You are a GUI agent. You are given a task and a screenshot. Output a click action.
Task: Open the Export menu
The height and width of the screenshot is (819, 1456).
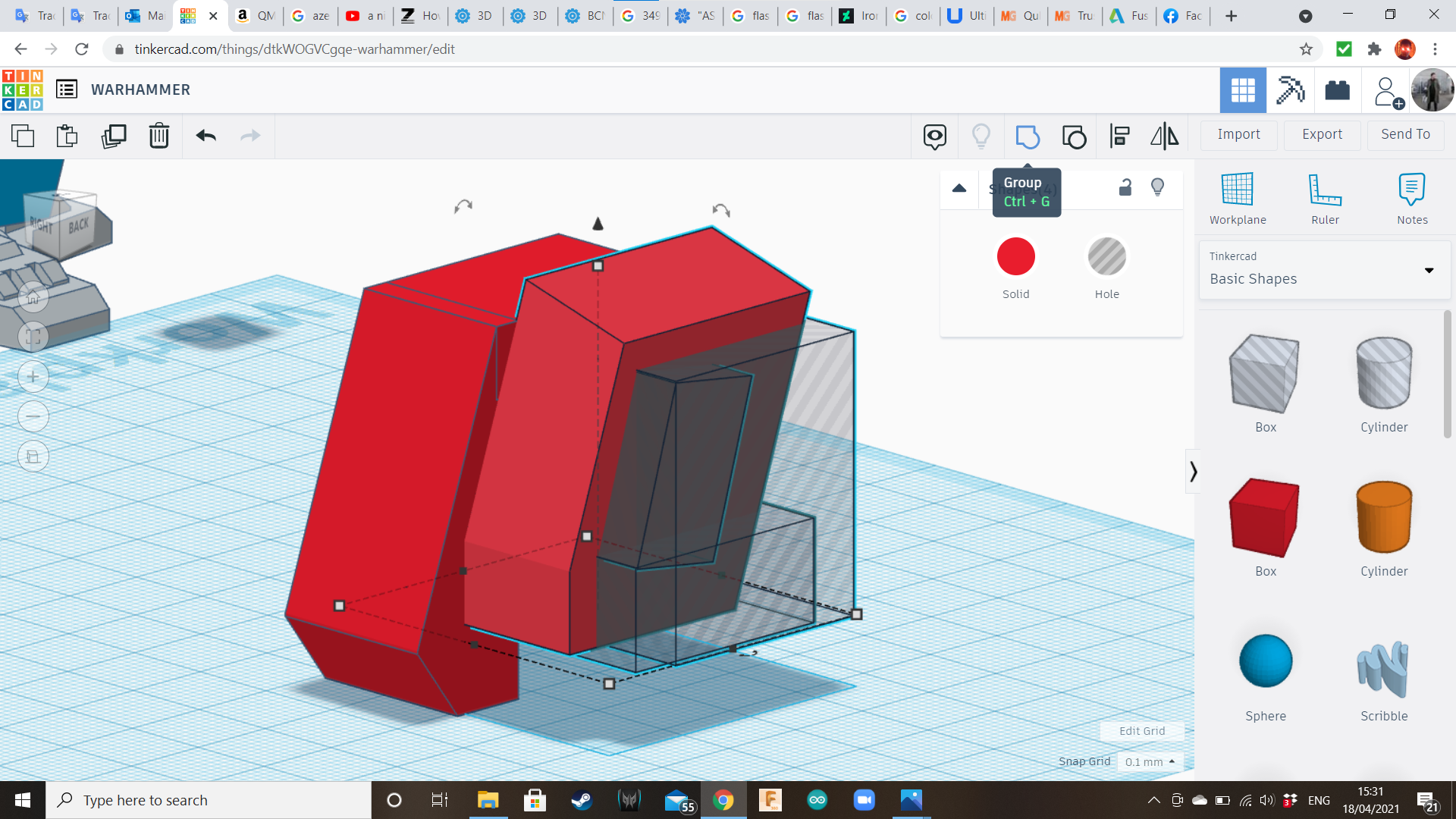pos(1322,134)
